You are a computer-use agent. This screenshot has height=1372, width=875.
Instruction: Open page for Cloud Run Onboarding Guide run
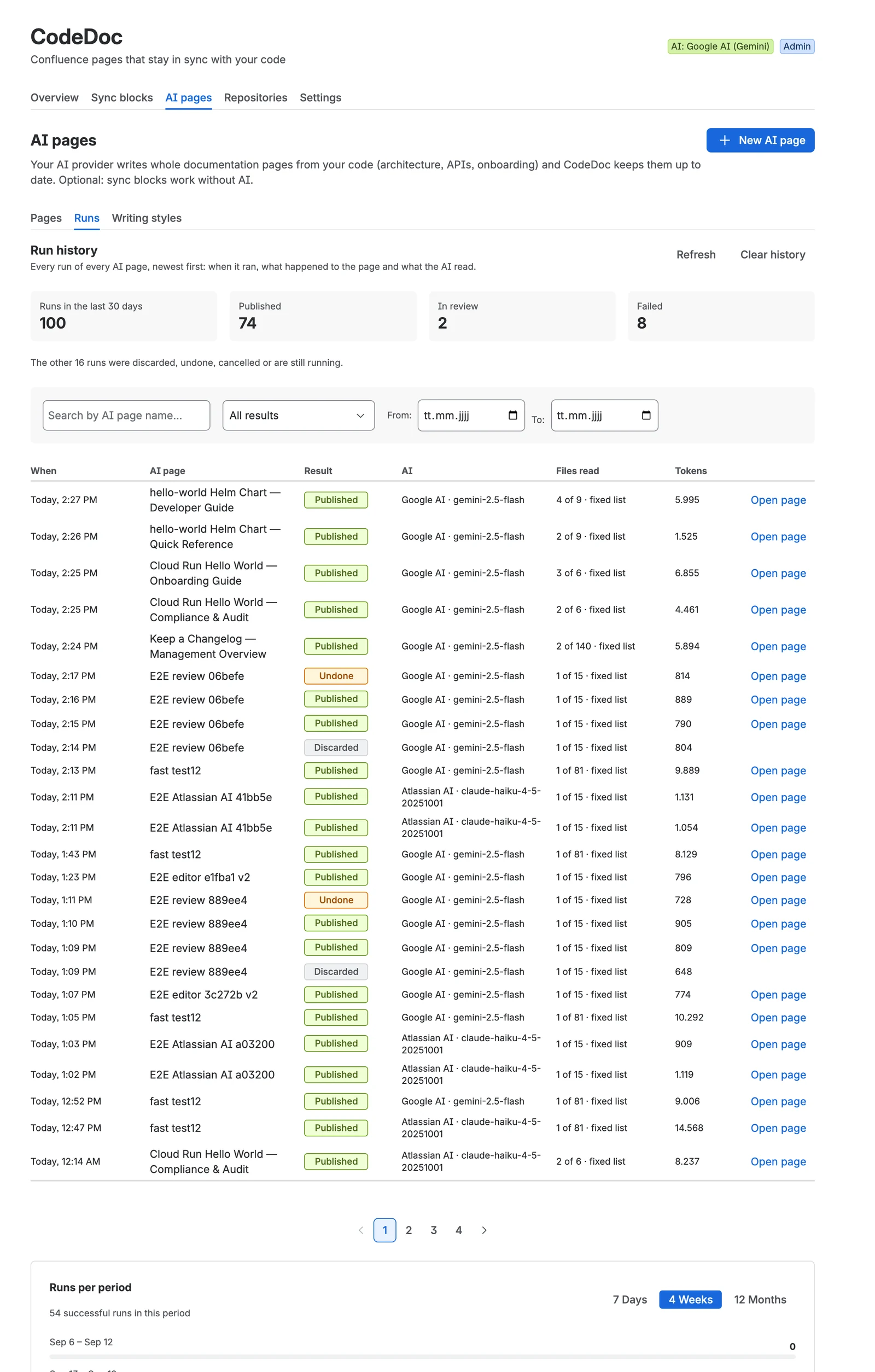click(x=778, y=573)
